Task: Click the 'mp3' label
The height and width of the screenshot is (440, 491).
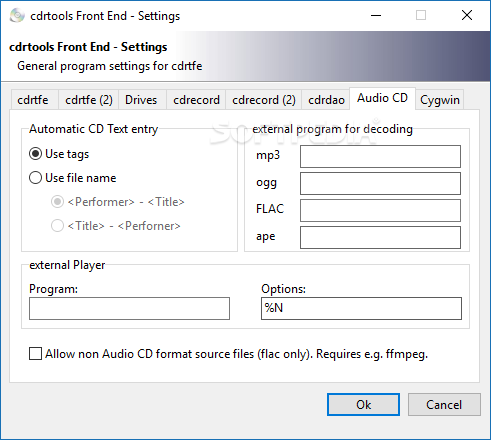Action: click(268, 155)
